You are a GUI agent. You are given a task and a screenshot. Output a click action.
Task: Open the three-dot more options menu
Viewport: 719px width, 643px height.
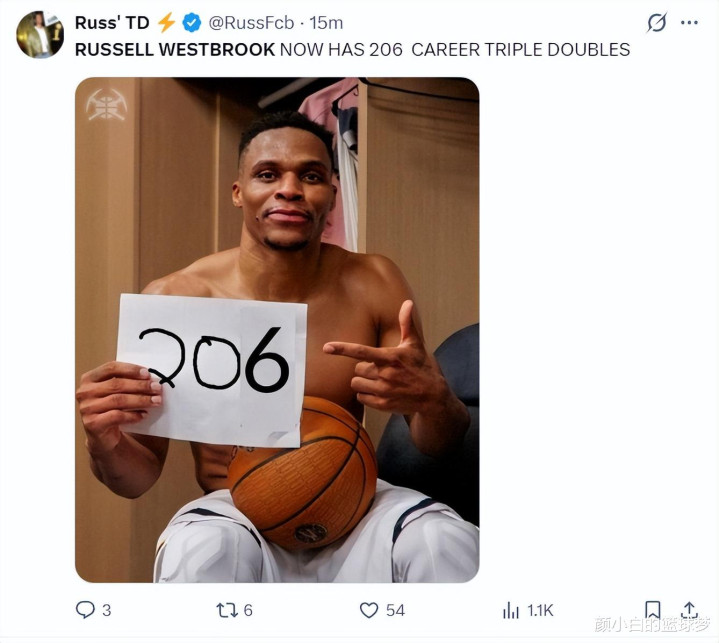[689, 22]
